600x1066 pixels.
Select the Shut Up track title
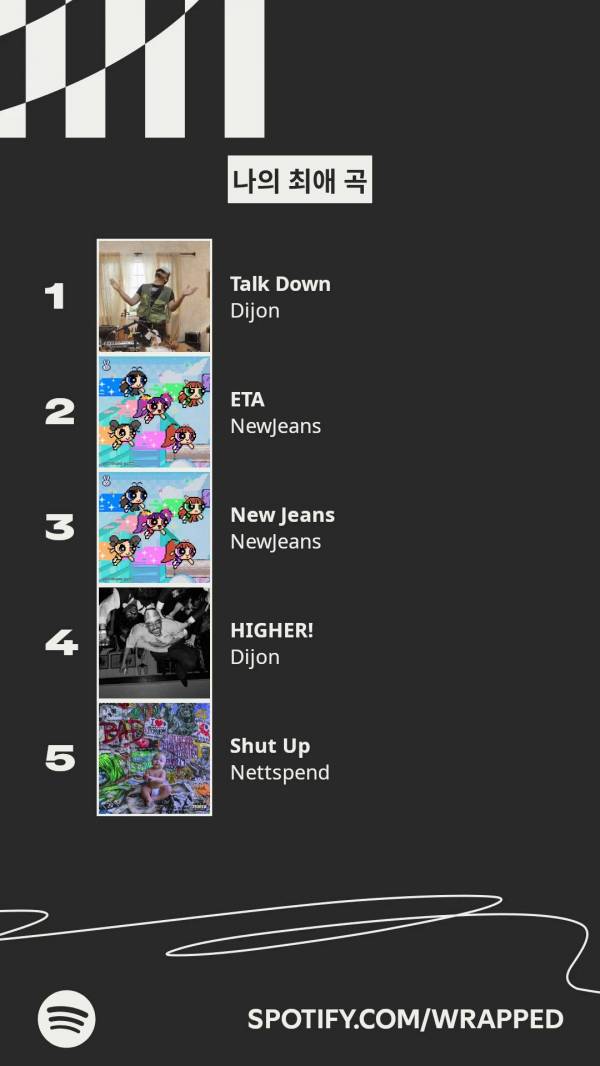pyautogui.click(x=270, y=746)
